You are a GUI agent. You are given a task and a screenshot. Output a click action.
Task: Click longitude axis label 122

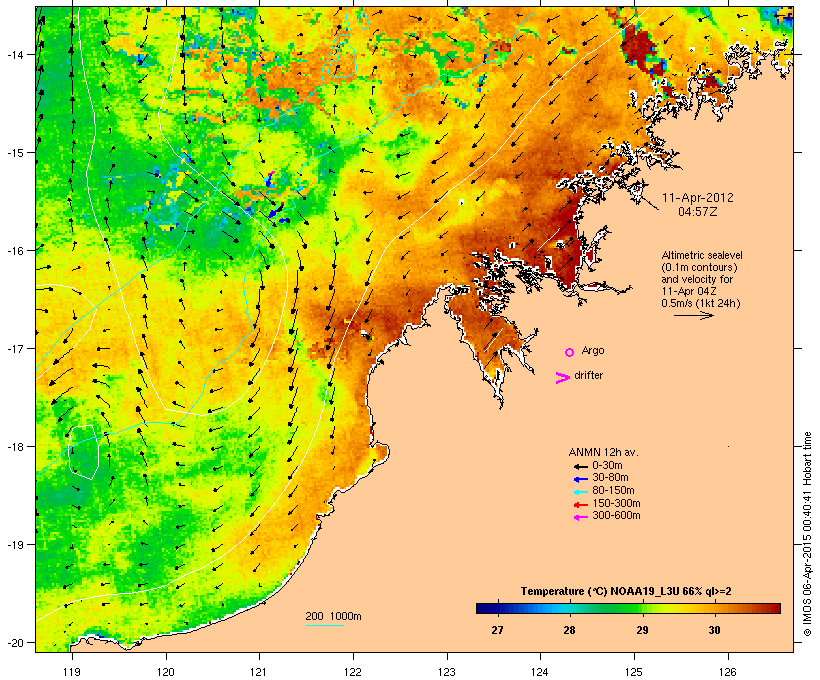coord(353,672)
